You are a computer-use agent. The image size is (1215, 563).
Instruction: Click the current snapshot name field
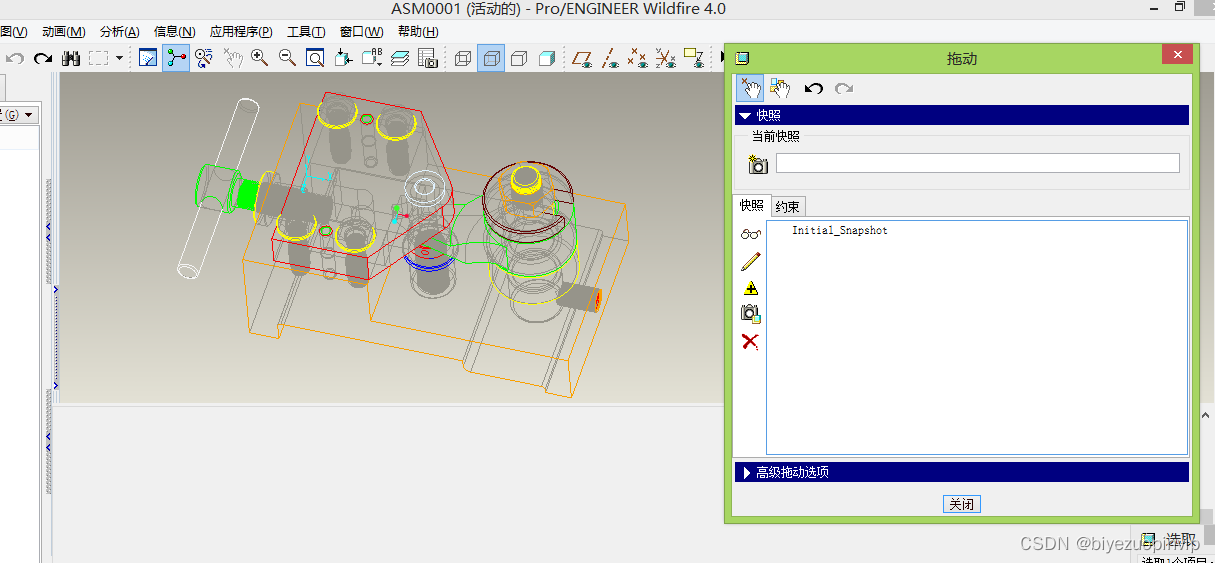pos(978,163)
